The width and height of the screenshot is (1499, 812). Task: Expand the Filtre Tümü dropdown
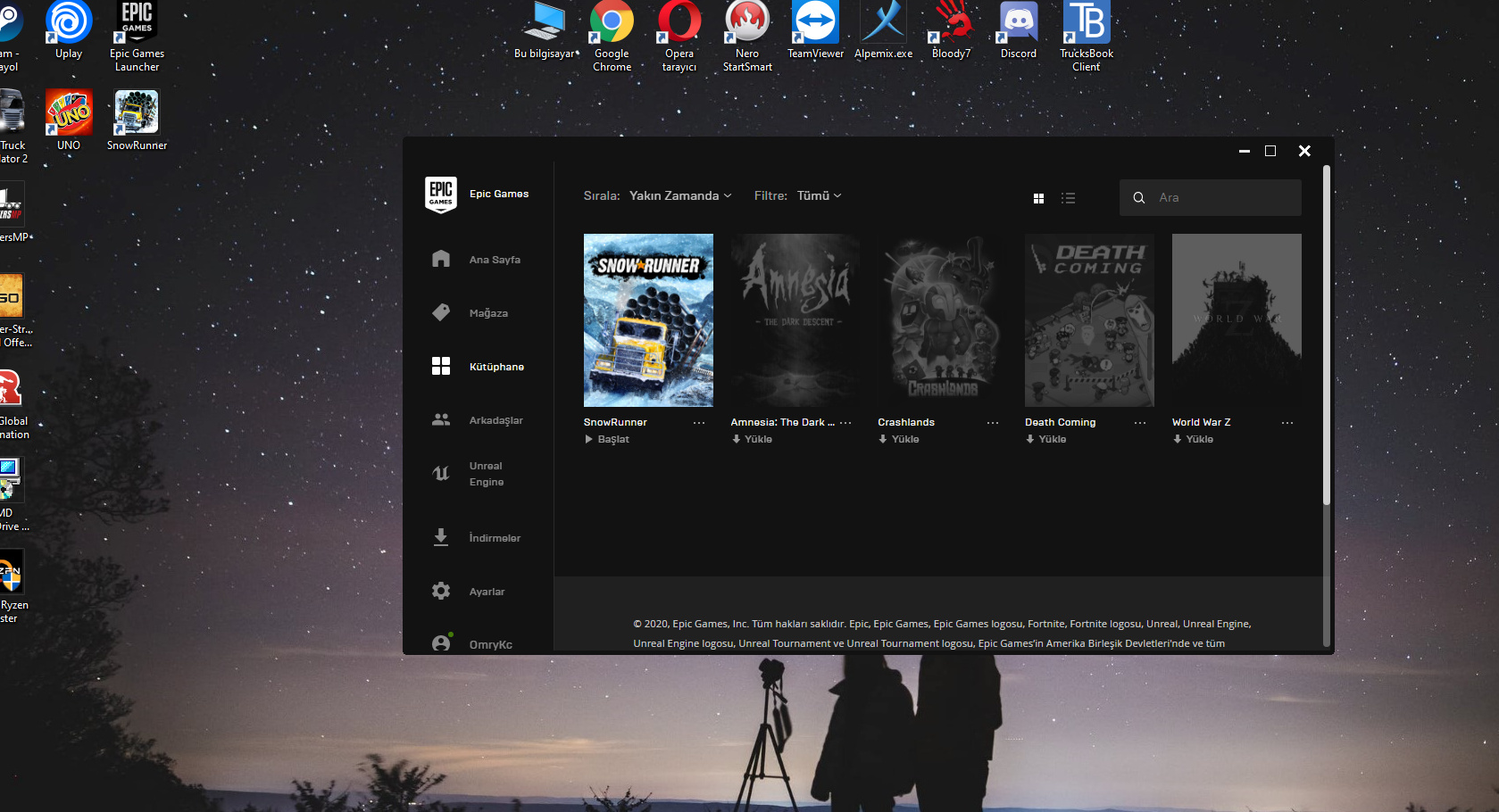click(819, 195)
